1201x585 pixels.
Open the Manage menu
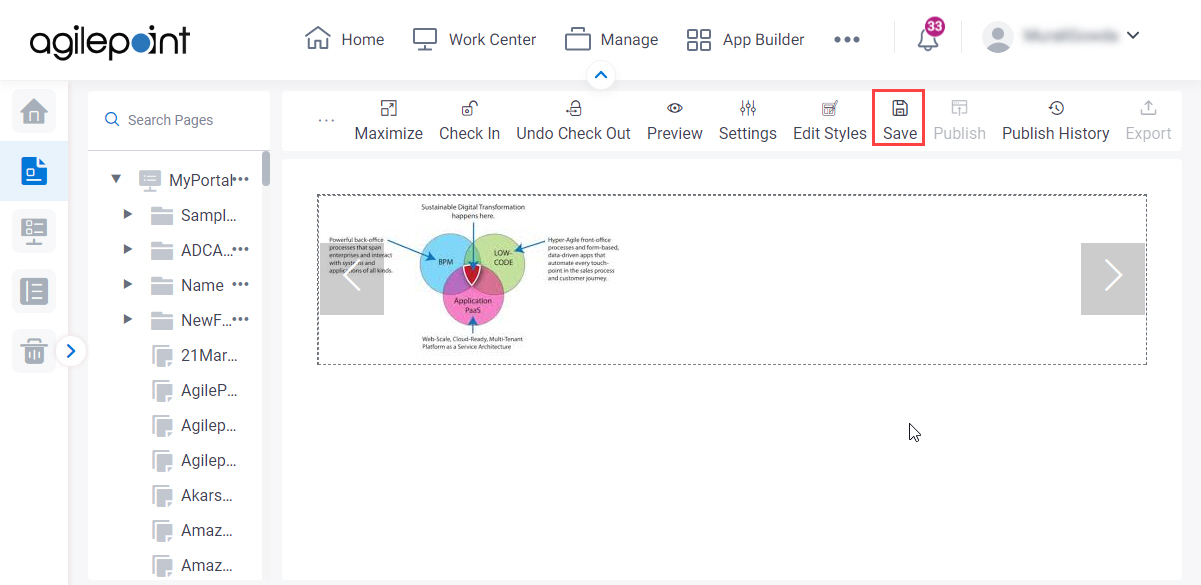pos(611,40)
